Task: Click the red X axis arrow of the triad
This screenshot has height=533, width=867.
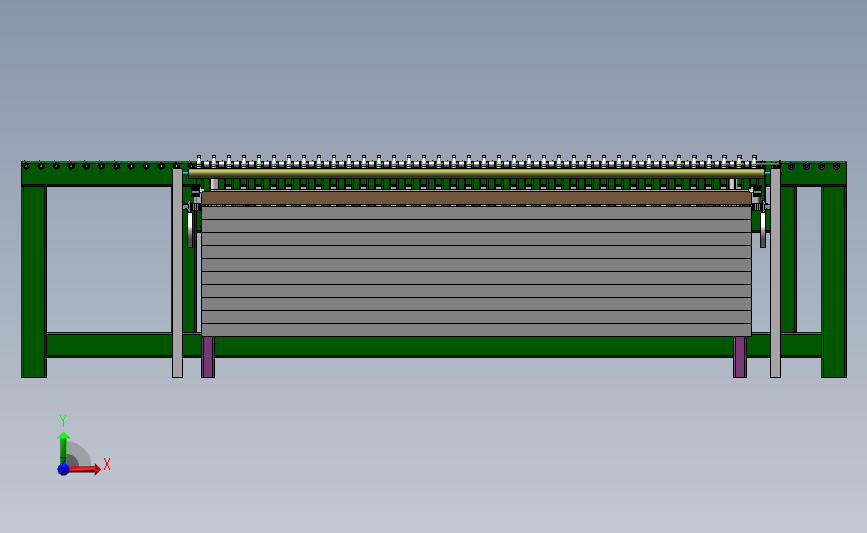Action: click(83, 469)
